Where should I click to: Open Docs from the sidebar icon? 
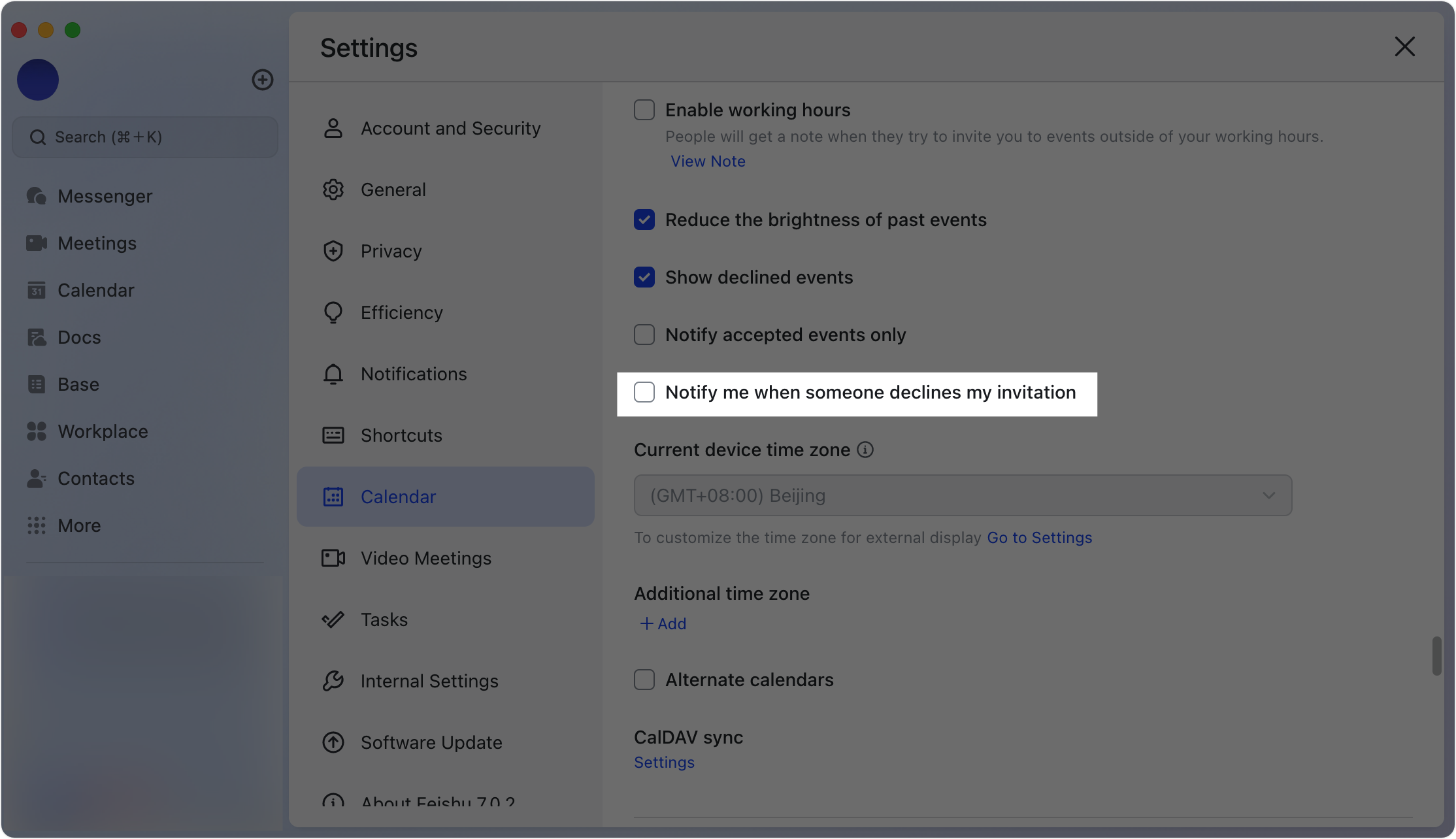coord(37,337)
